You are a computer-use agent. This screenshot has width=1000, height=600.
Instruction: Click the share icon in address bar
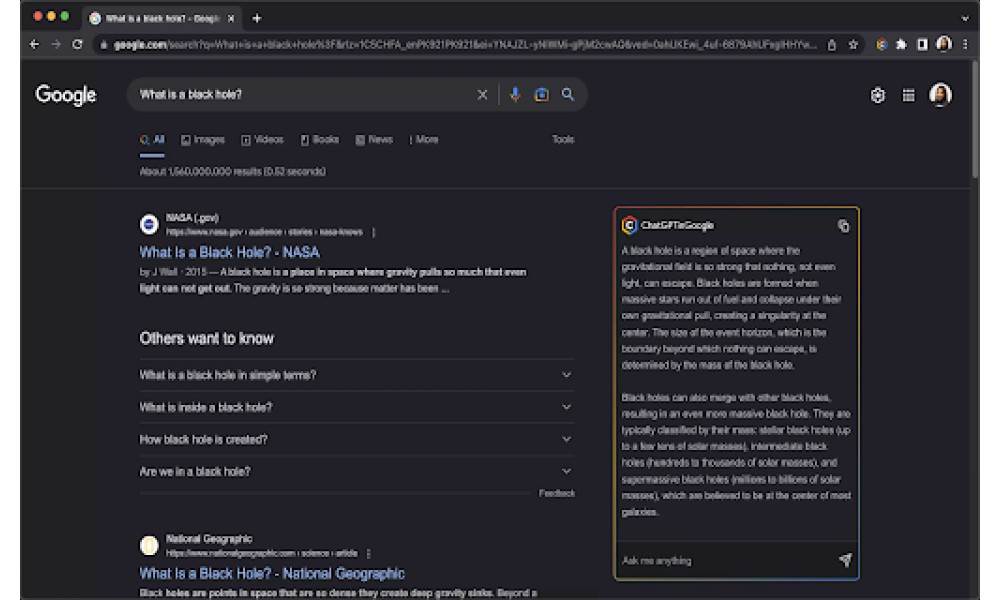coord(832,45)
